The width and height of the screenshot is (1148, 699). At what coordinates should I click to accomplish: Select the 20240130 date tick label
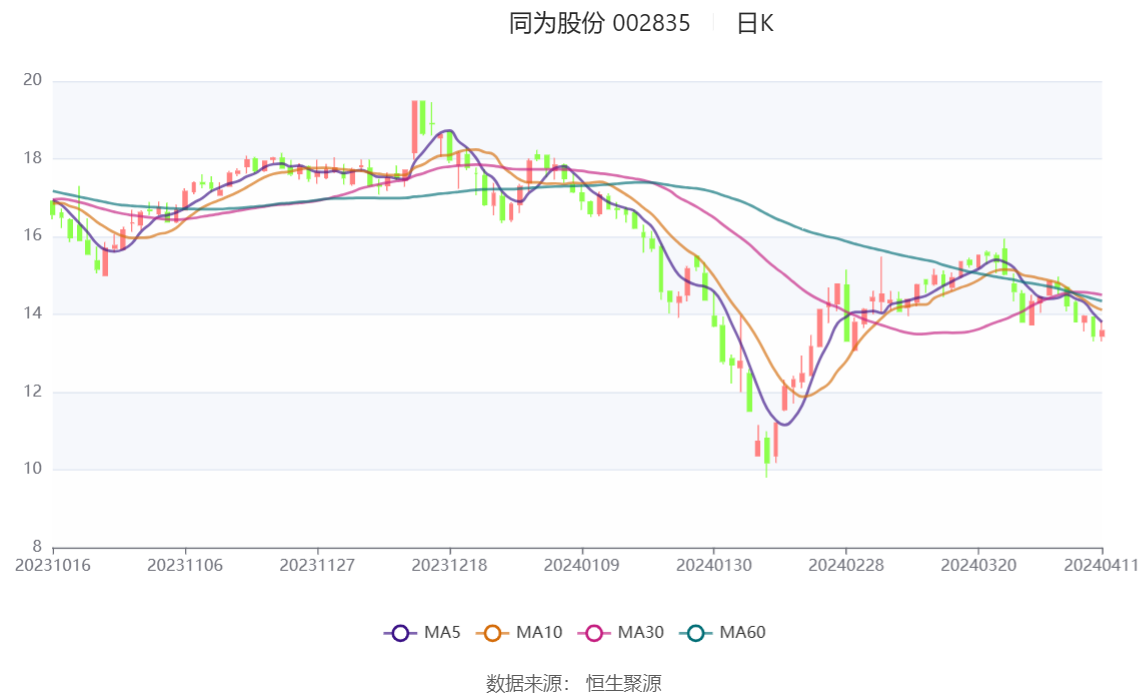click(714, 565)
